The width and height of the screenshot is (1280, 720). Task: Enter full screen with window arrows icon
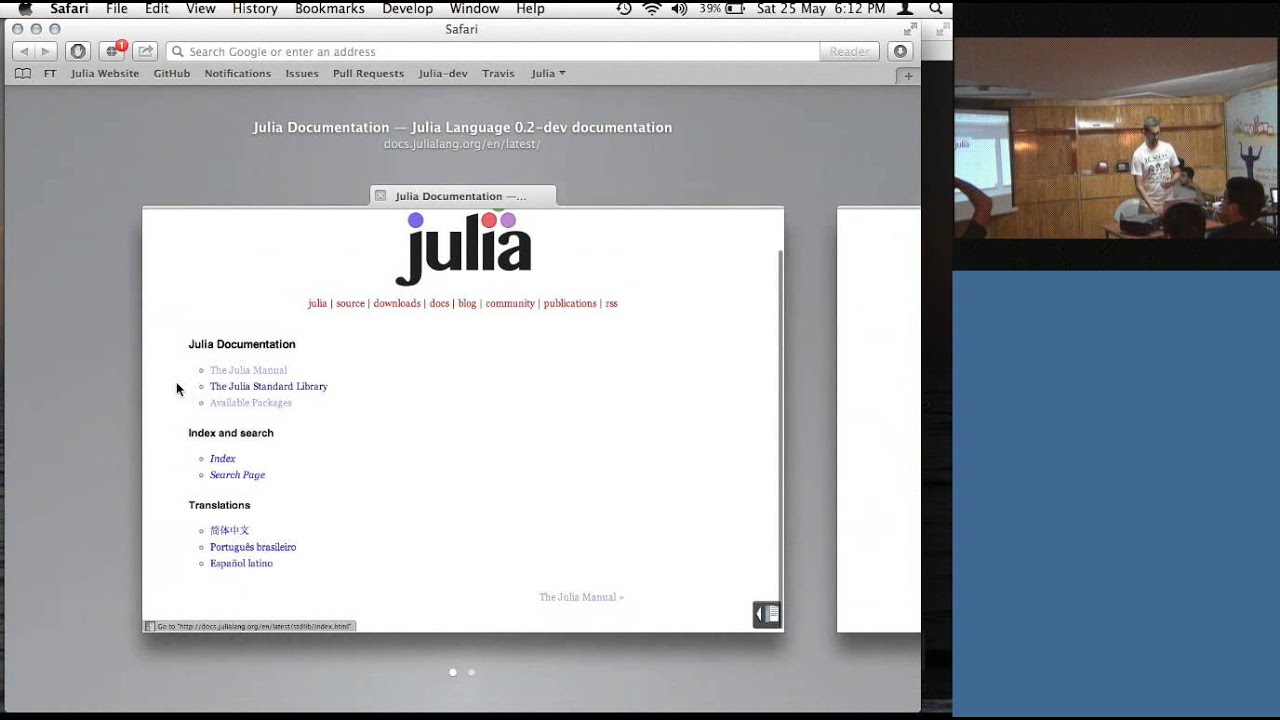(x=909, y=29)
